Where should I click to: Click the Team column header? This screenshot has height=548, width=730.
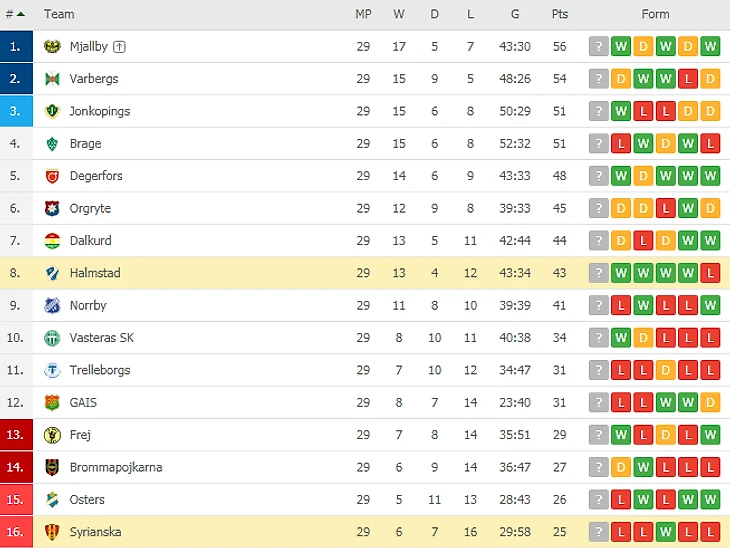[x=59, y=14]
